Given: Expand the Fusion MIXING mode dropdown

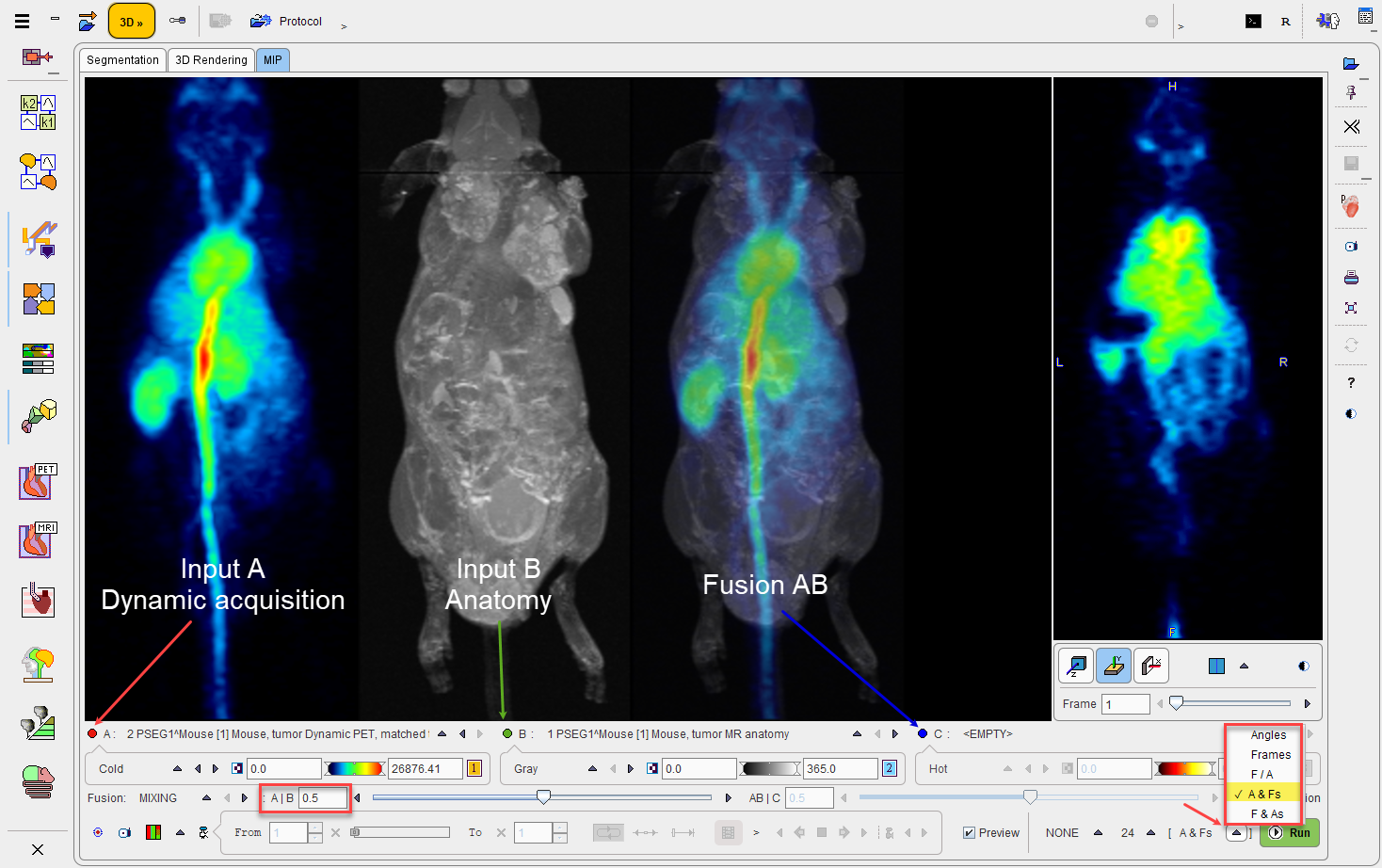Looking at the screenshot, I should click(x=206, y=798).
